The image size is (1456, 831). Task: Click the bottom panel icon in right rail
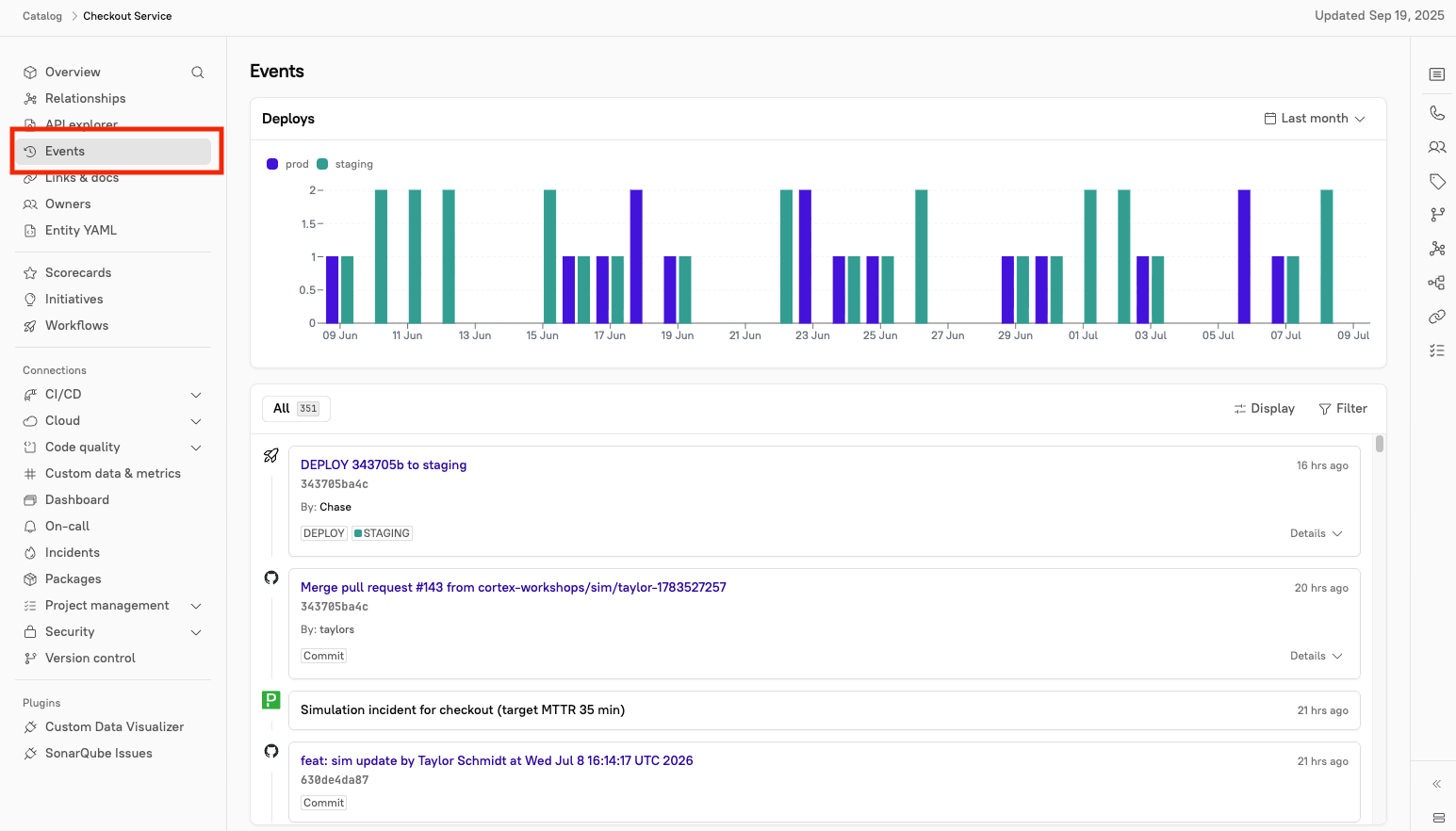pyautogui.click(x=1438, y=818)
